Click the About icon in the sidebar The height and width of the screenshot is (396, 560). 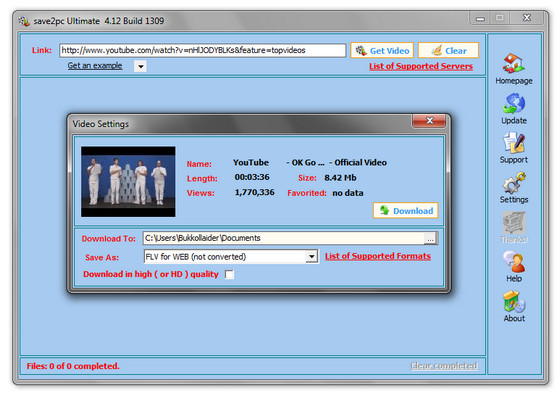click(514, 302)
